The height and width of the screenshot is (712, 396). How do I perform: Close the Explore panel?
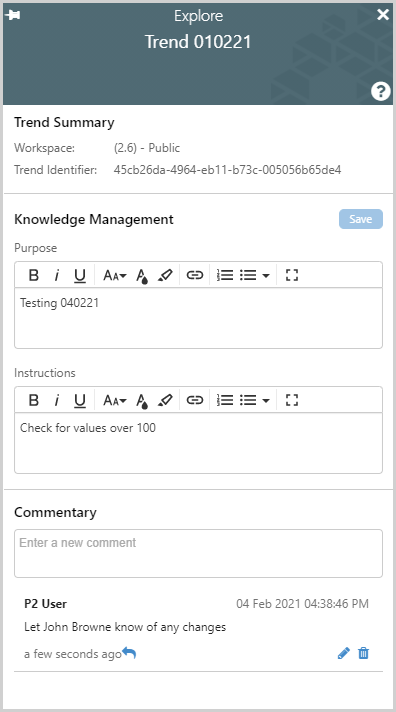[383, 15]
